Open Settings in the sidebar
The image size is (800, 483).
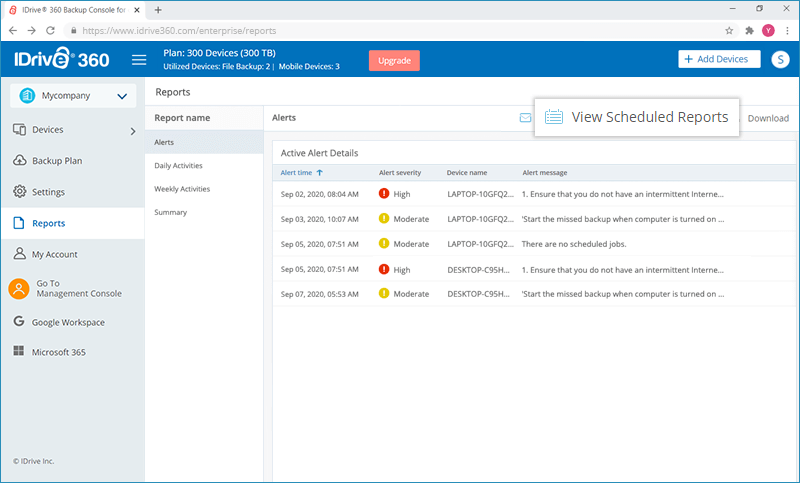pyautogui.click(x=48, y=192)
